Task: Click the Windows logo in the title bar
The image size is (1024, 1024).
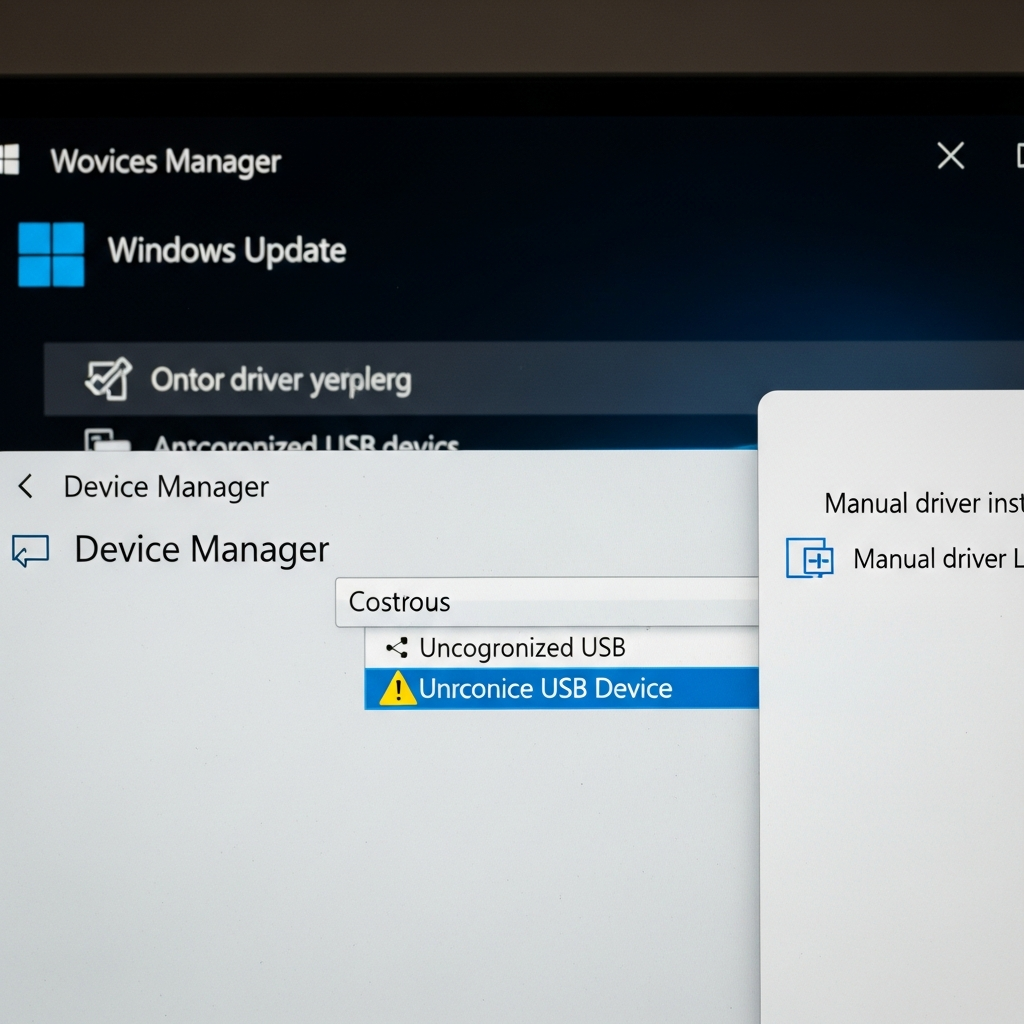Action: (x=10, y=160)
